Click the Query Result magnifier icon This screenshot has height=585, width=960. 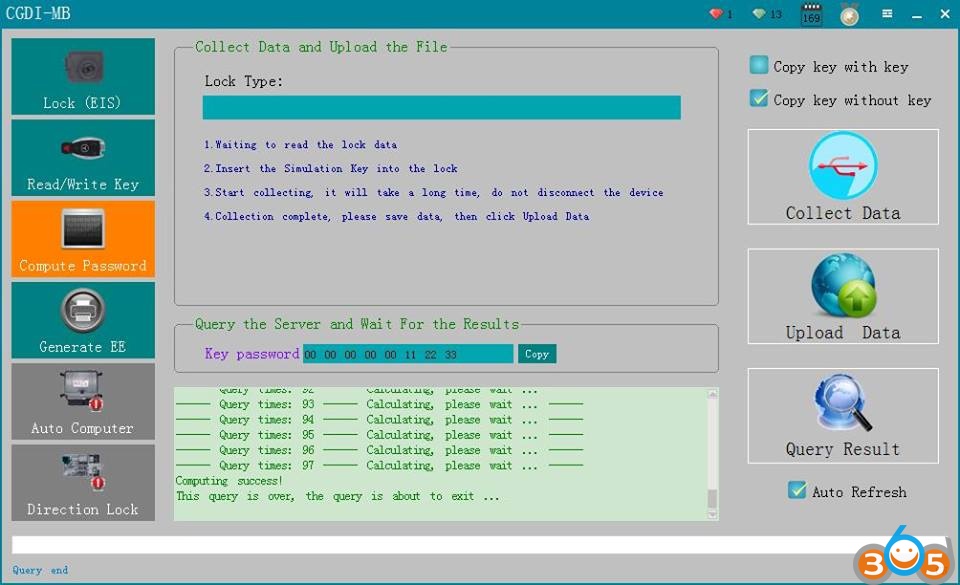842,405
